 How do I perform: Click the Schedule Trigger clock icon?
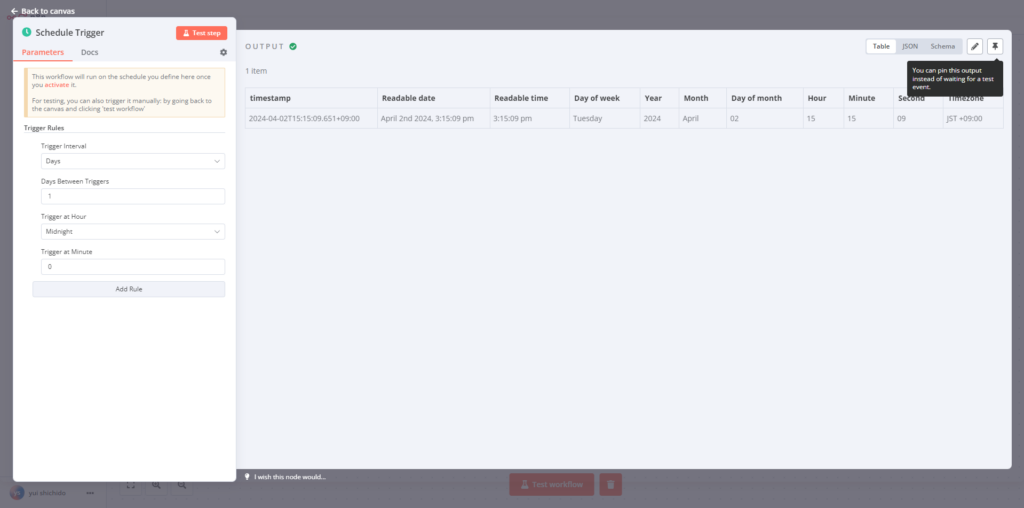pyautogui.click(x=26, y=33)
